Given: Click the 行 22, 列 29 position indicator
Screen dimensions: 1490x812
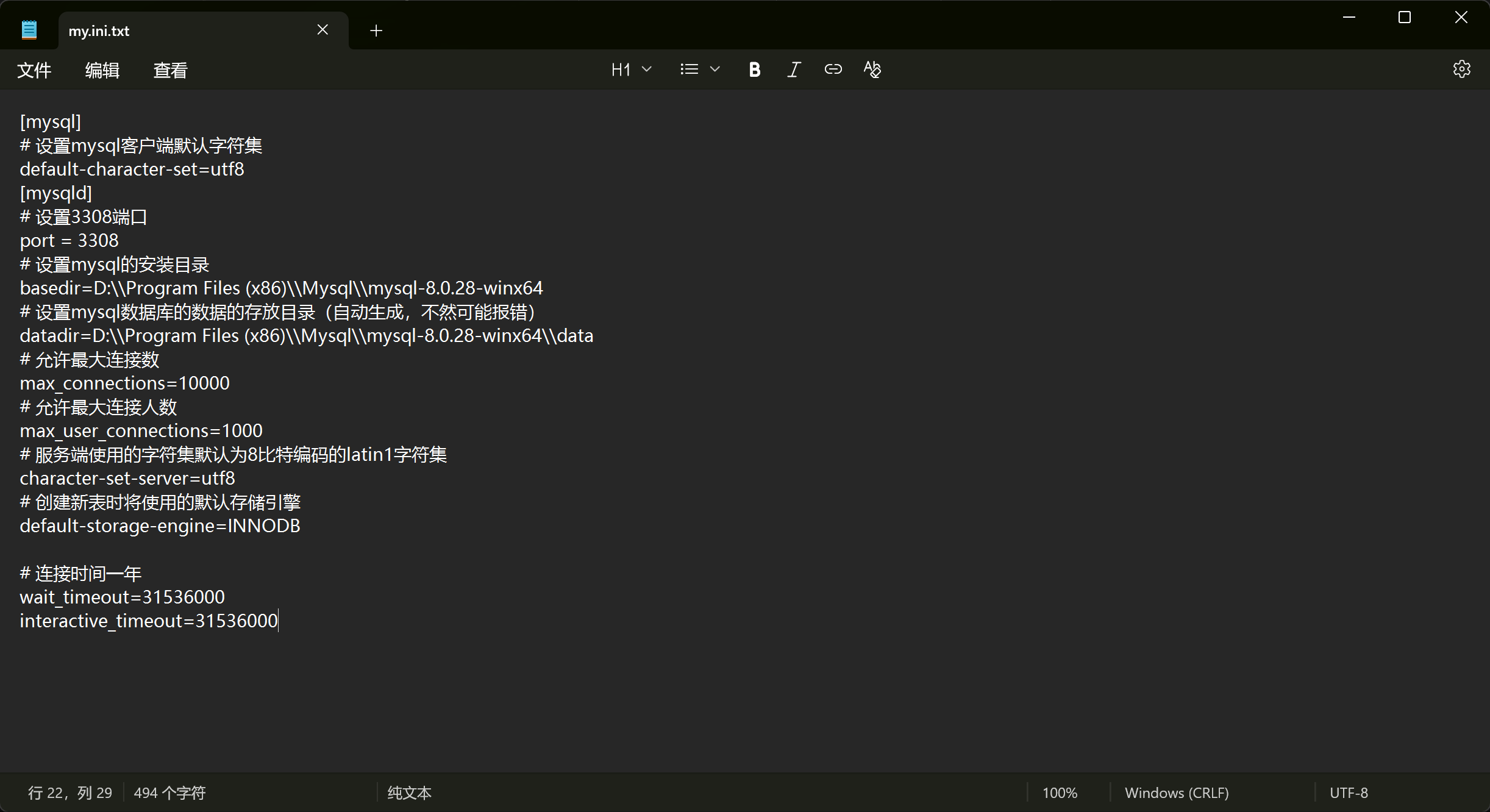Looking at the screenshot, I should (x=70, y=792).
